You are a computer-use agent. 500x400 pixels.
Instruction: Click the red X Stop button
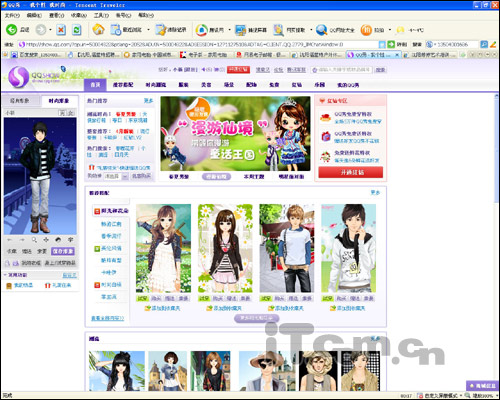[x=61, y=30]
